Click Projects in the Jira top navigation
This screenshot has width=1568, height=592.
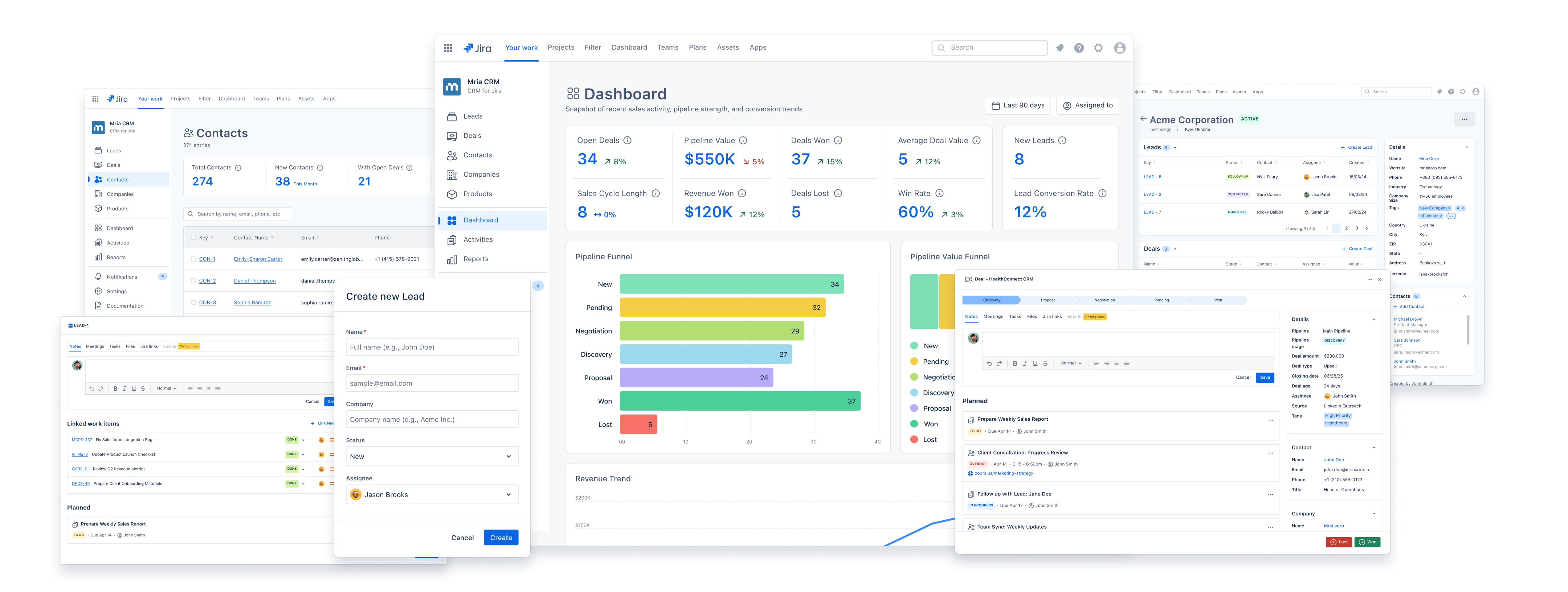pyautogui.click(x=561, y=48)
